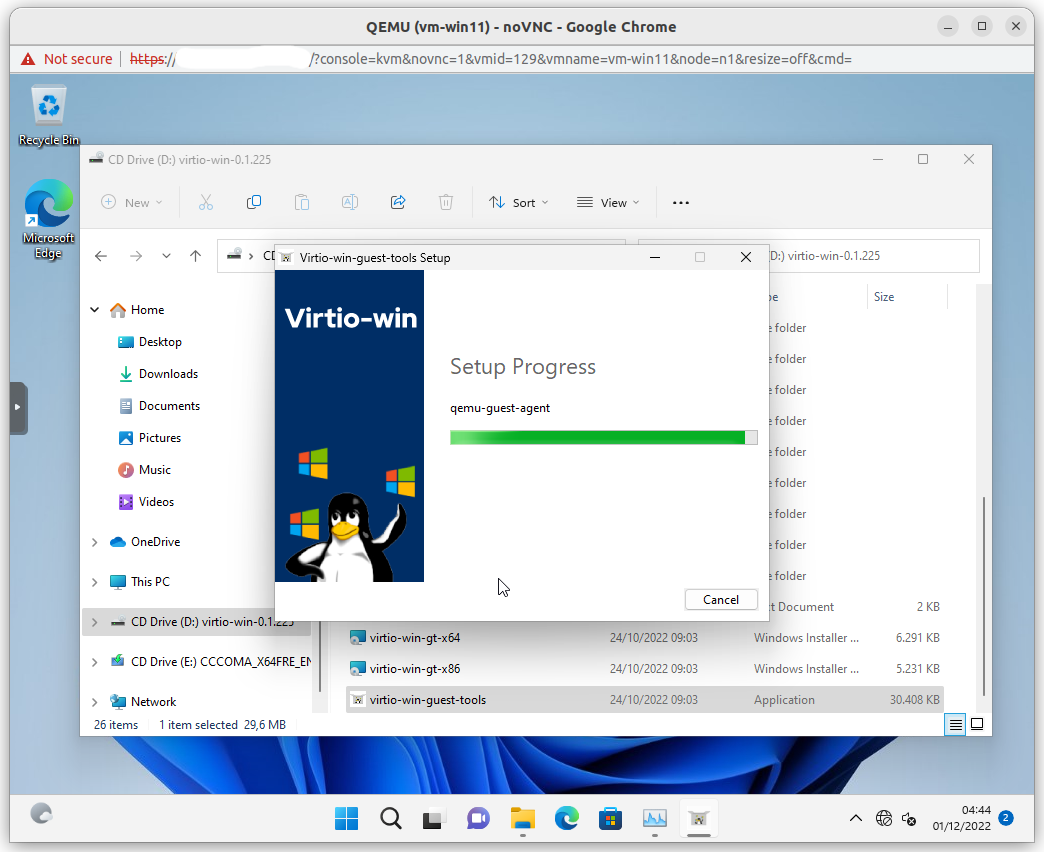Viewport: 1044px width, 852px height.
Task: Open the Chat app on the taskbar
Action: click(x=478, y=818)
